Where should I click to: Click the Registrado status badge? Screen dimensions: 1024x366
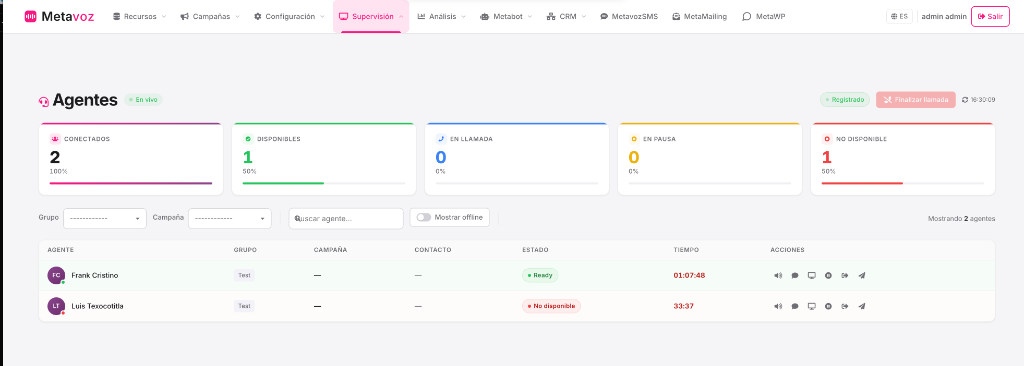[x=845, y=100]
